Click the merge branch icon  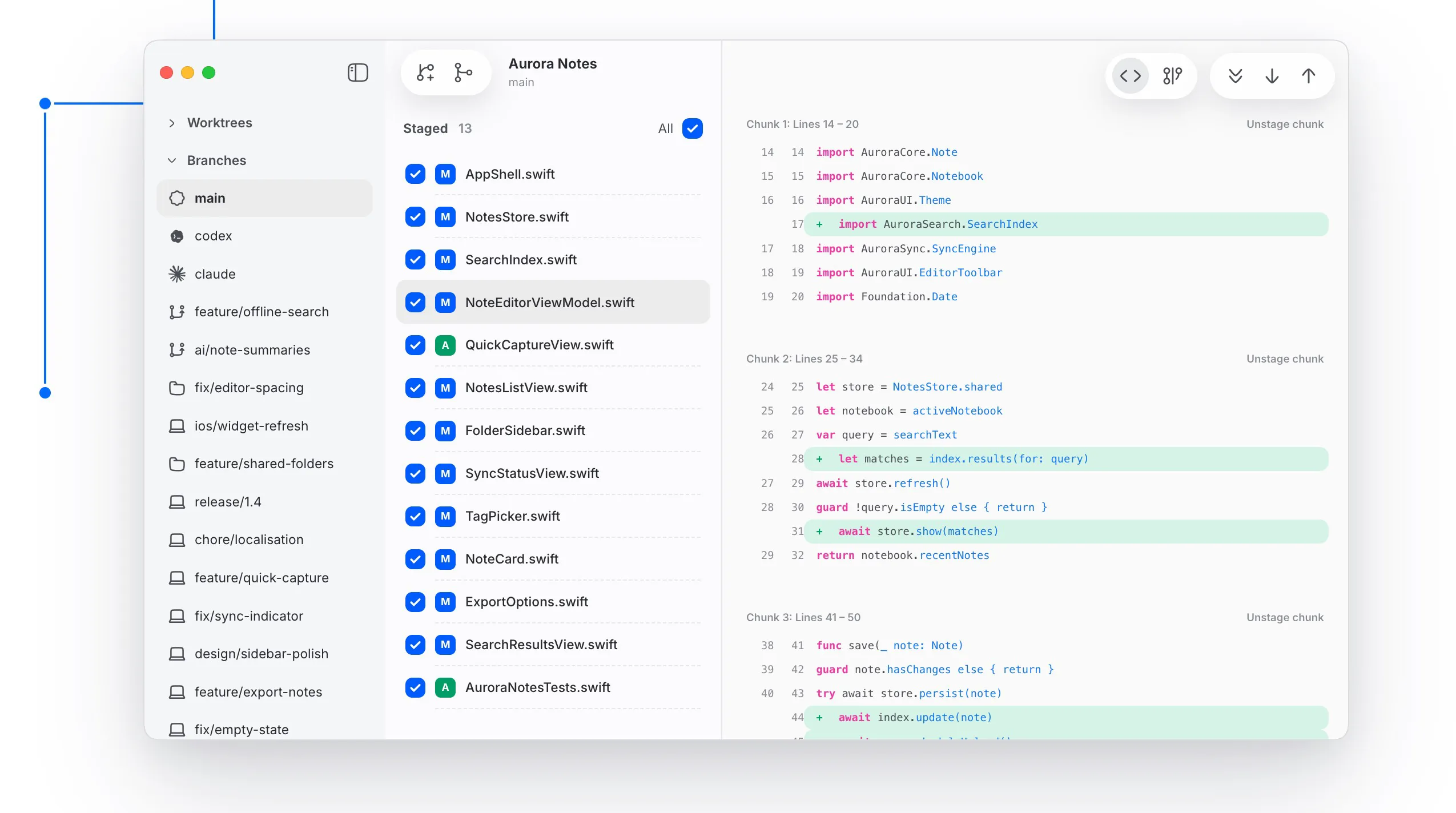point(463,73)
